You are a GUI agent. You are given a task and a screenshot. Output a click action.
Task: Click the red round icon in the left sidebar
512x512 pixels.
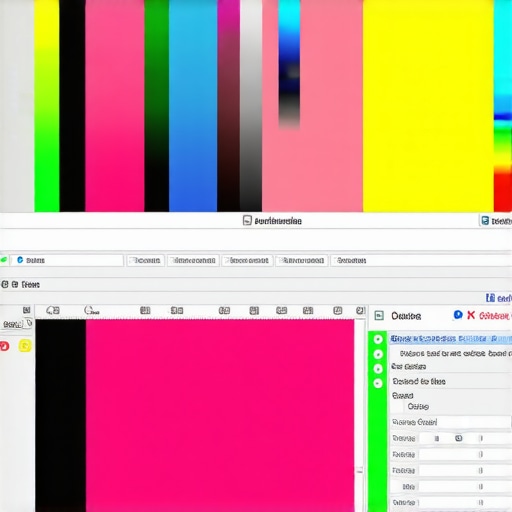click(x=4, y=346)
